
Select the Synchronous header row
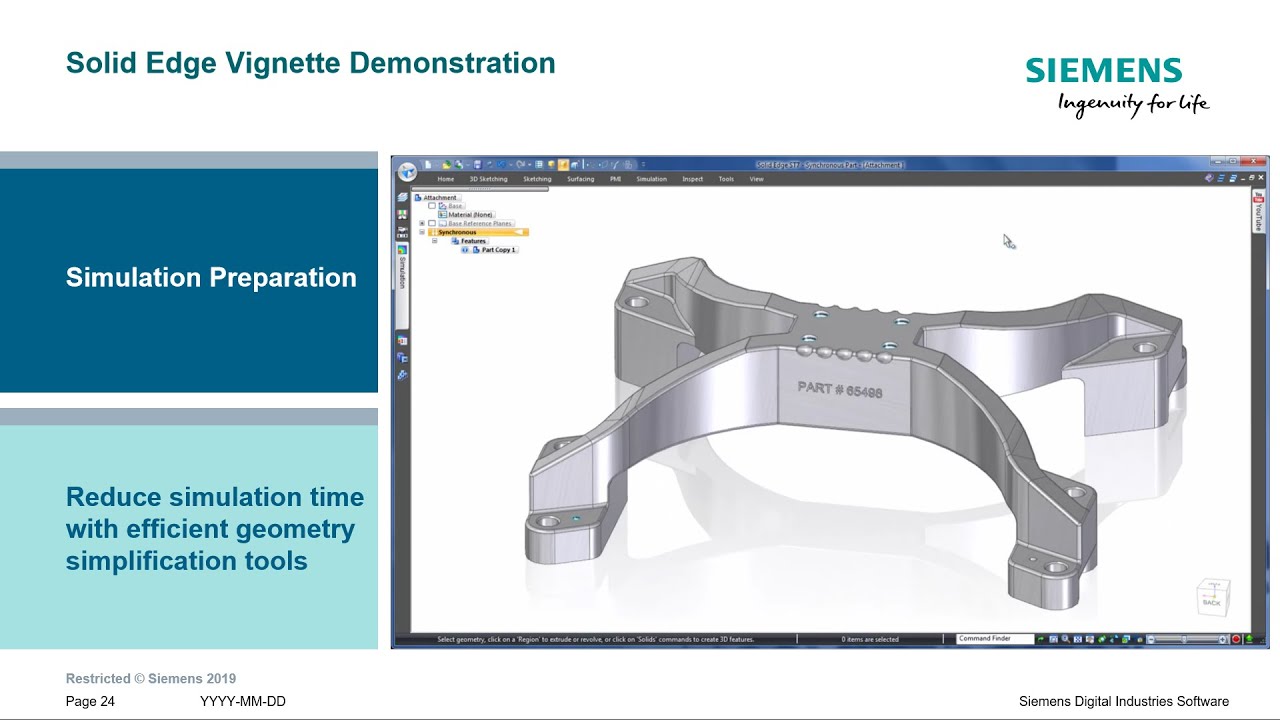click(478, 232)
